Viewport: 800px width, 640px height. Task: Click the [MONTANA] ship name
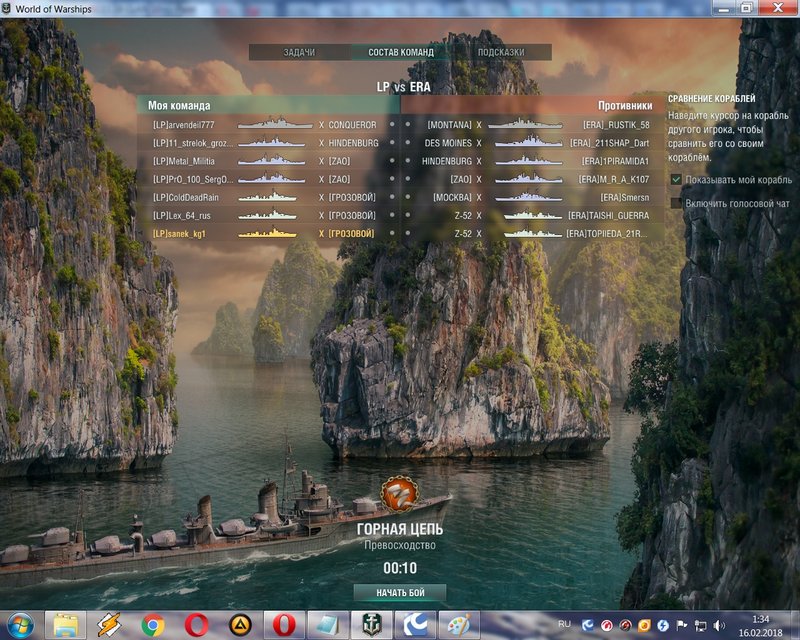click(449, 125)
